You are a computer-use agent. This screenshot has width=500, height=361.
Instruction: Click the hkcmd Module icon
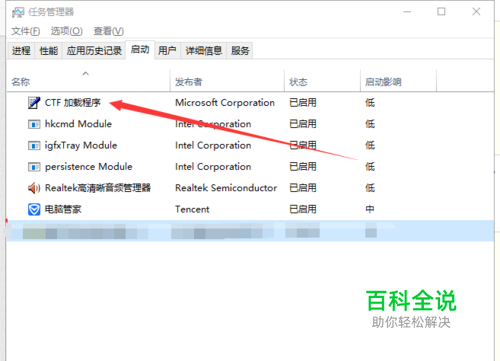tap(34, 124)
